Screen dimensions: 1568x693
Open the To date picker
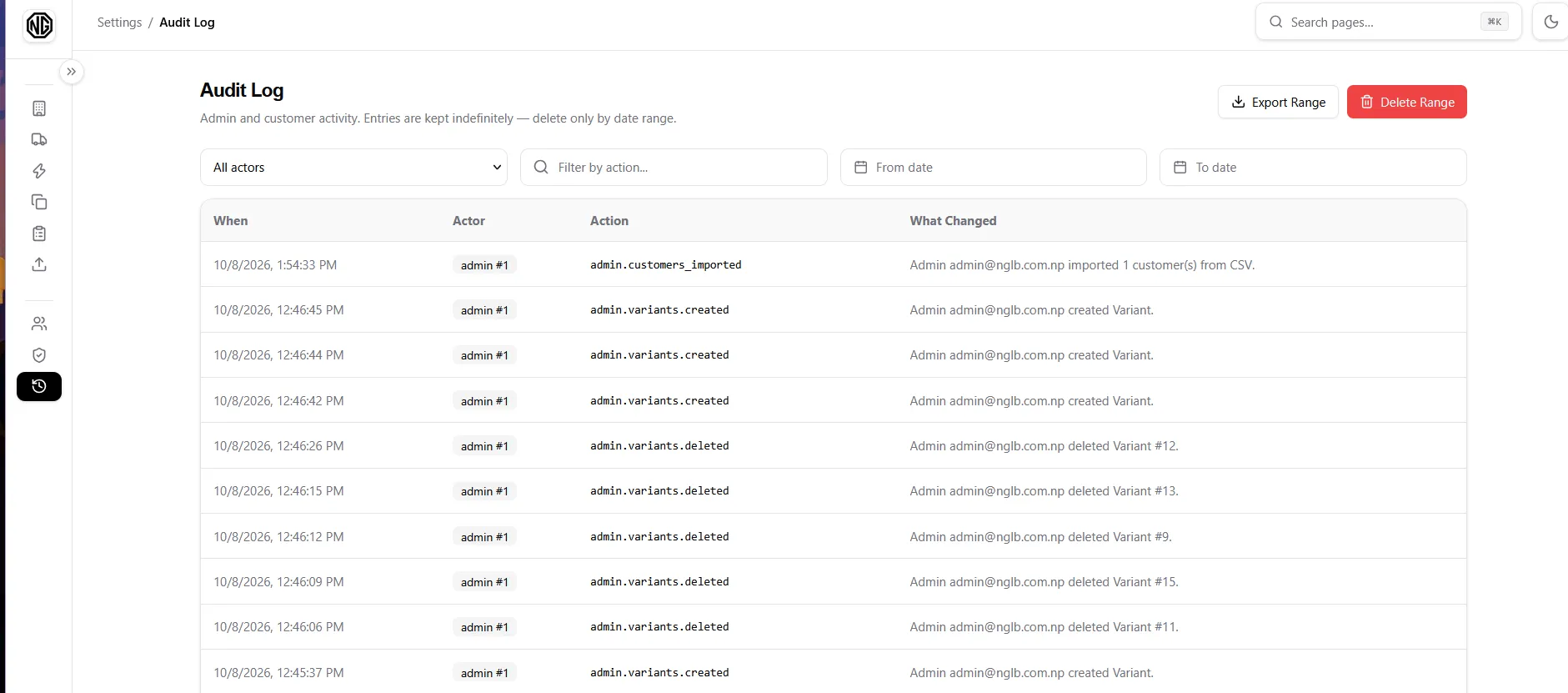click(x=1313, y=167)
